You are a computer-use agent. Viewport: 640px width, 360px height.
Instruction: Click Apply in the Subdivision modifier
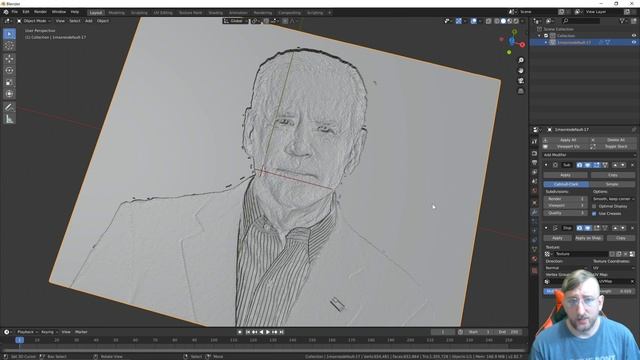[x=565, y=175]
